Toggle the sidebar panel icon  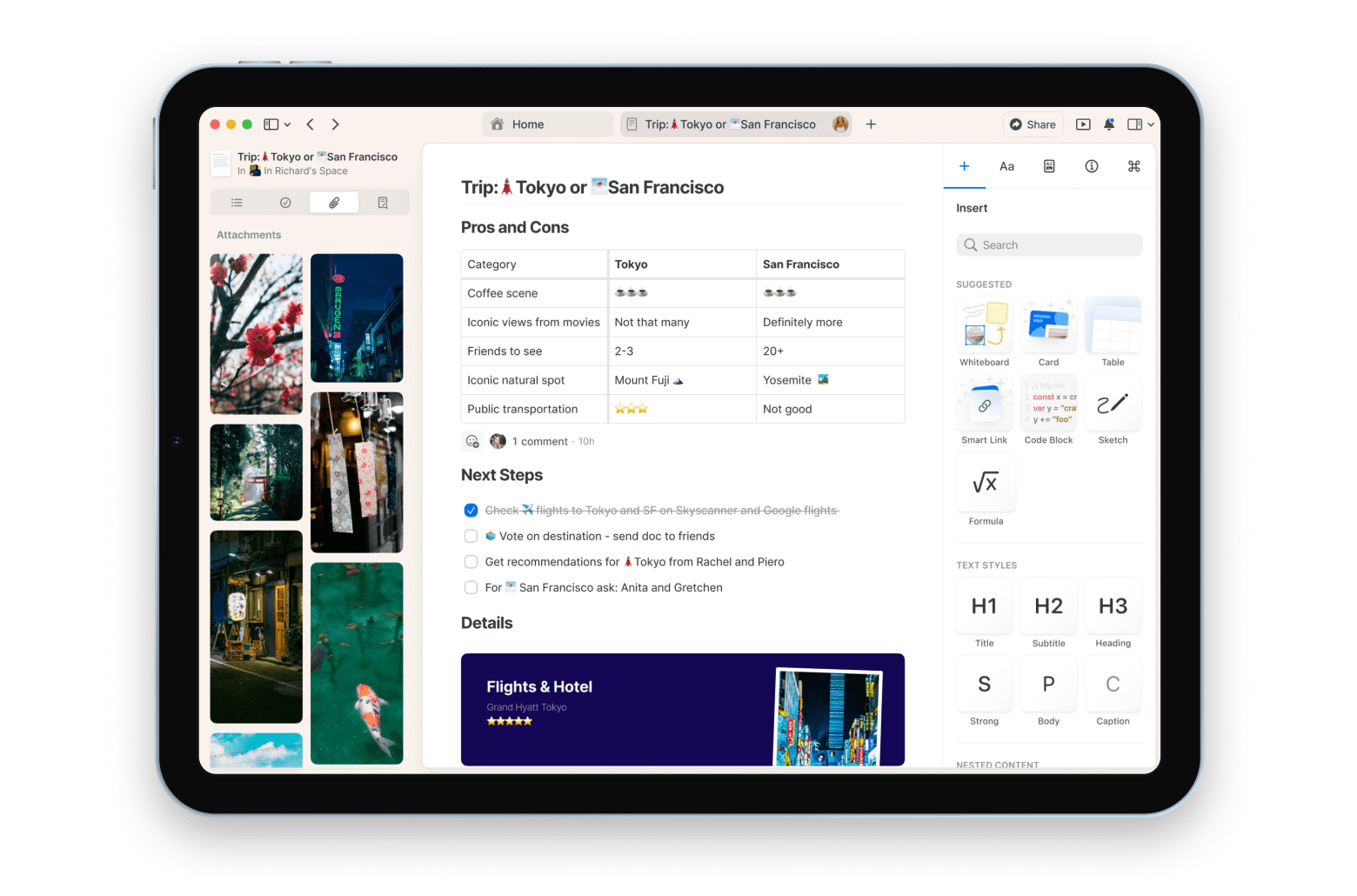(x=271, y=124)
